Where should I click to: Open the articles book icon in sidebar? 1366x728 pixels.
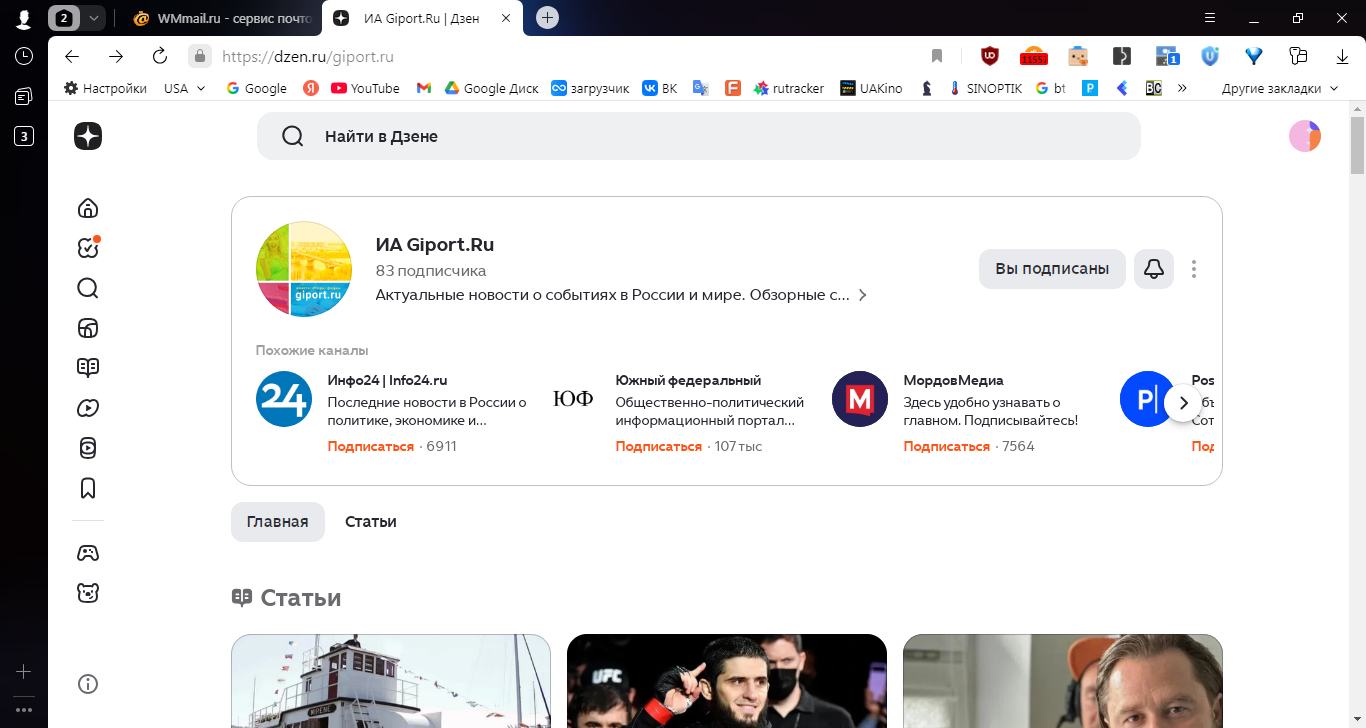[88, 367]
